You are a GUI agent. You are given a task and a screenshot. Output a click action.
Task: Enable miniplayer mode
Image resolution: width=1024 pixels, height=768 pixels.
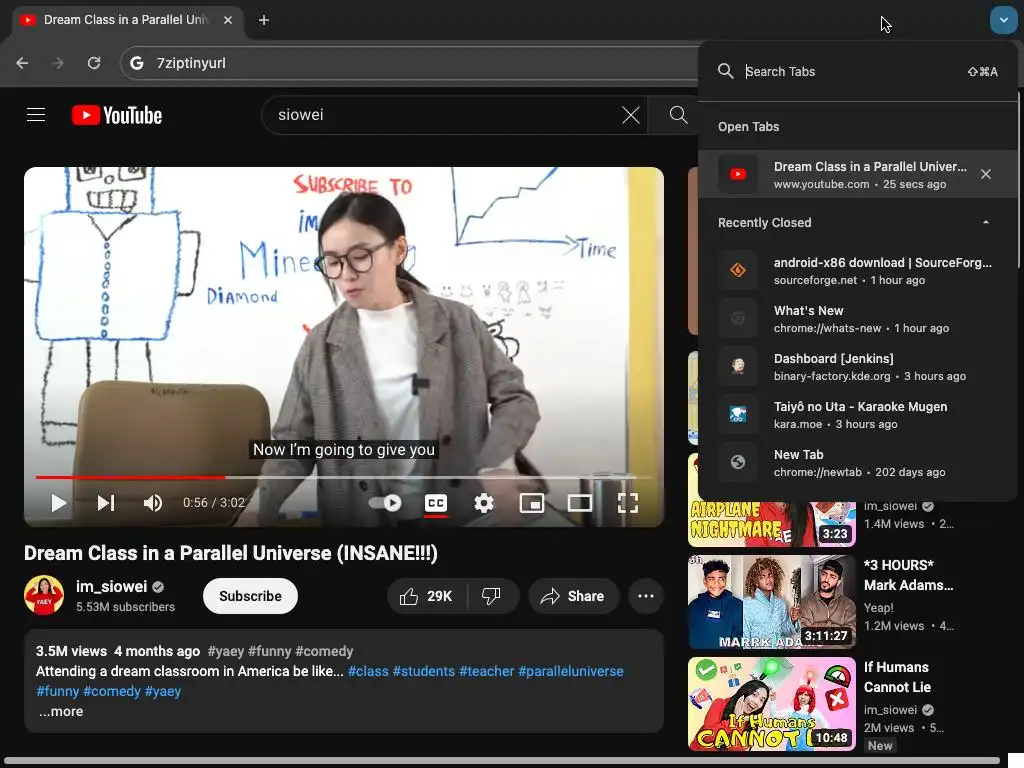tap(532, 503)
